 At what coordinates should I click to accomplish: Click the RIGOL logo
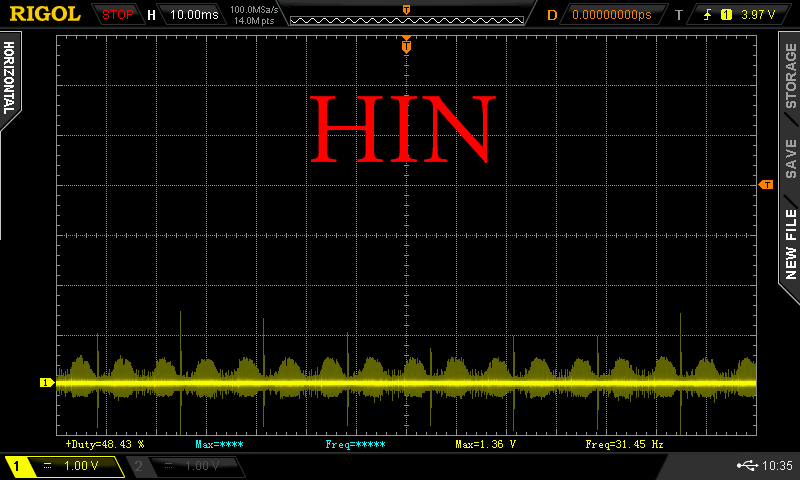pyautogui.click(x=45, y=14)
